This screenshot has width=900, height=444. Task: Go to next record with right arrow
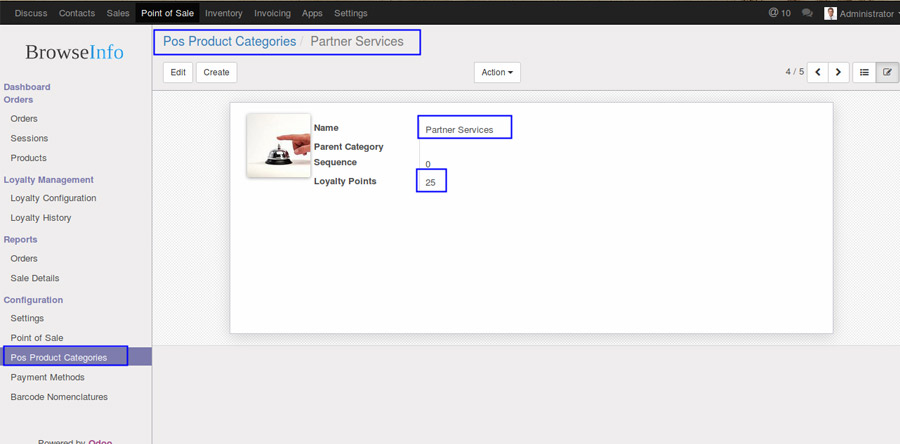[839, 72]
